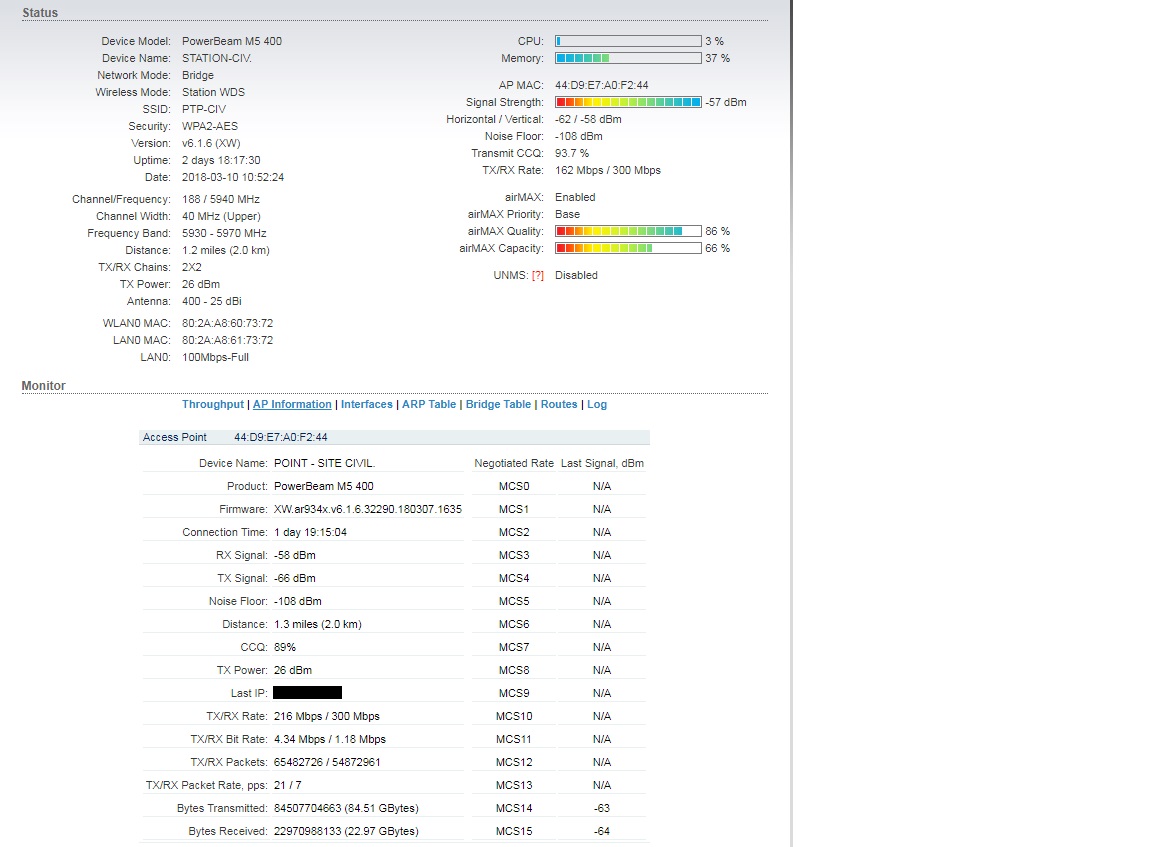This screenshot has height=847, width=1152.
Task: Click the Status section heading
Action: click(40, 12)
